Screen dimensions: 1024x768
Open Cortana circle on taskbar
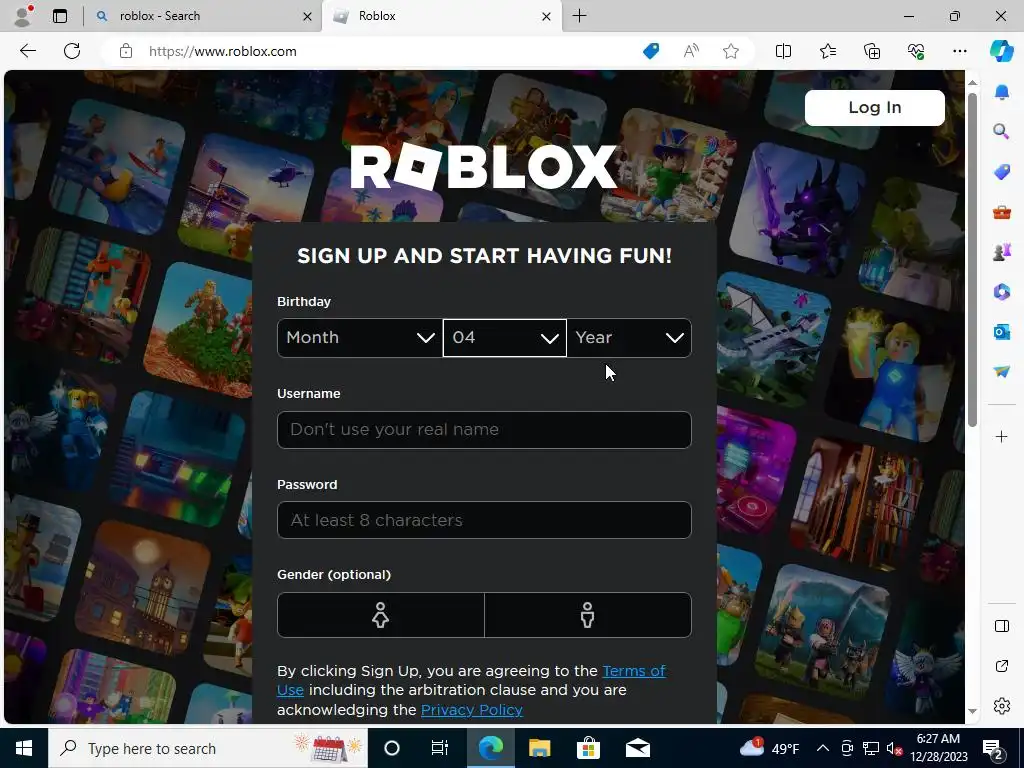tap(391, 748)
